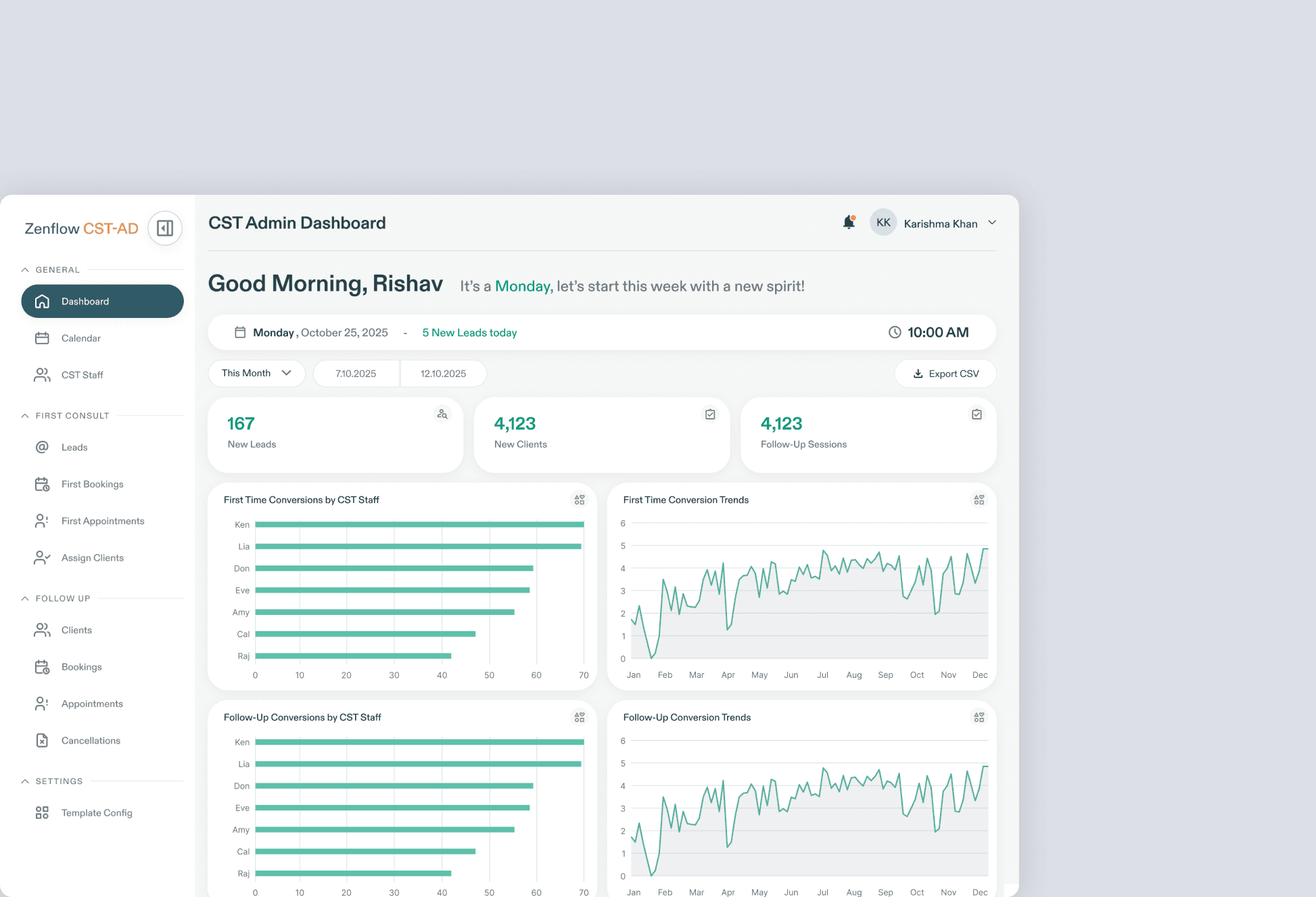Open the This Month period dropdown
Image resolution: width=1316 pixels, height=897 pixels.
pos(256,373)
